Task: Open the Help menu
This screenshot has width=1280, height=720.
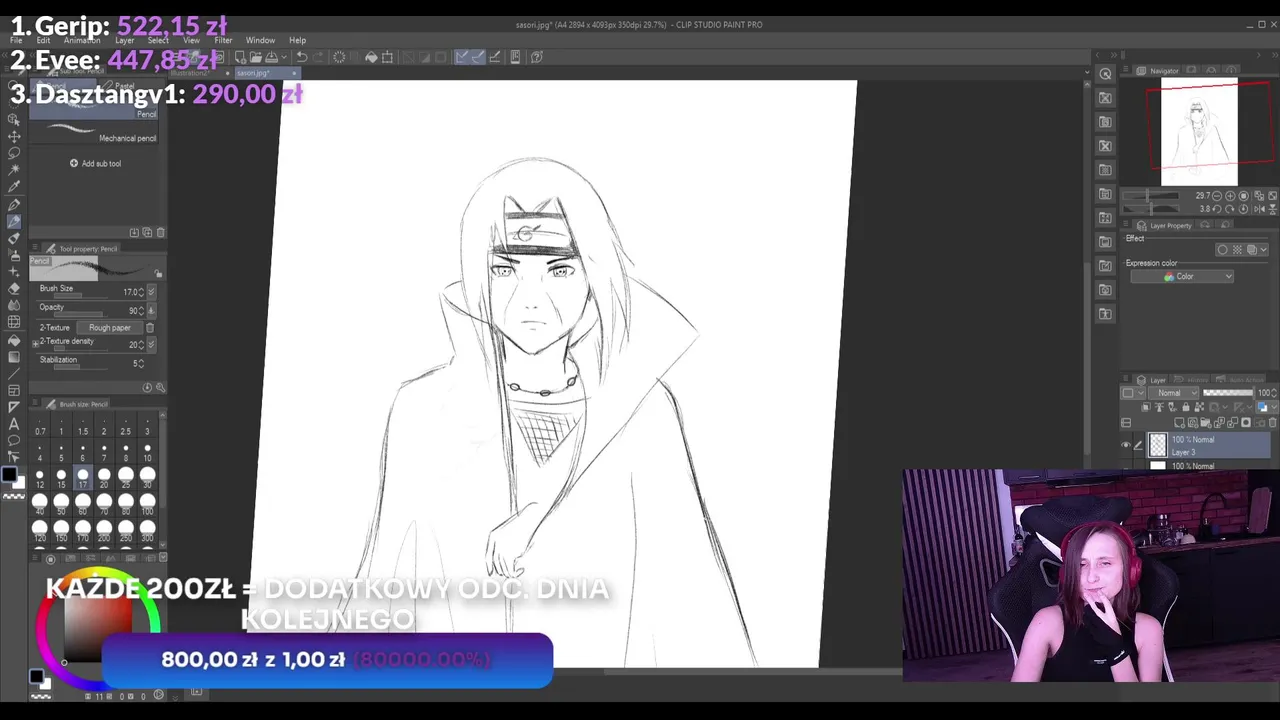Action: pyautogui.click(x=297, y=41)
